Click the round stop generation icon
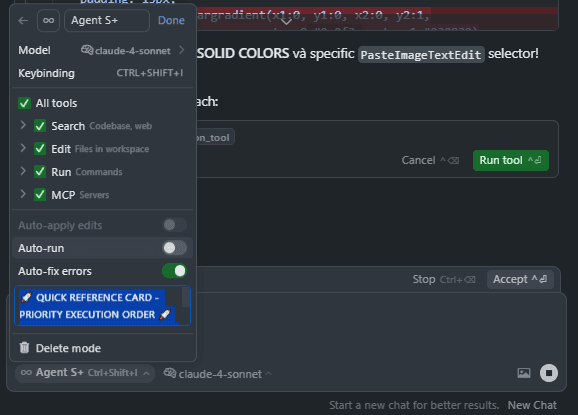The height and width of the screenshot is (415, 578). tap(549, 373)
